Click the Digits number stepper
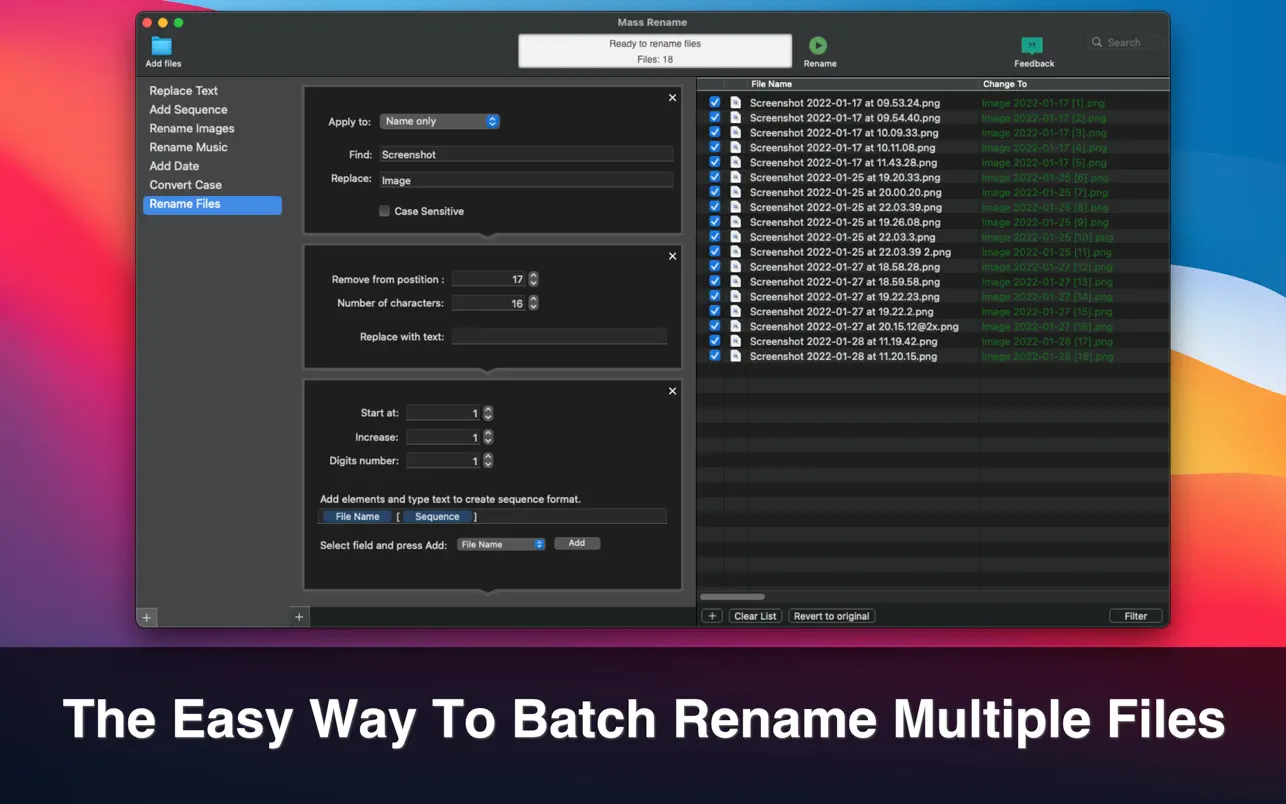This screenshot has height=804, width=1286. pyautogui.click(x=488, y=461)
